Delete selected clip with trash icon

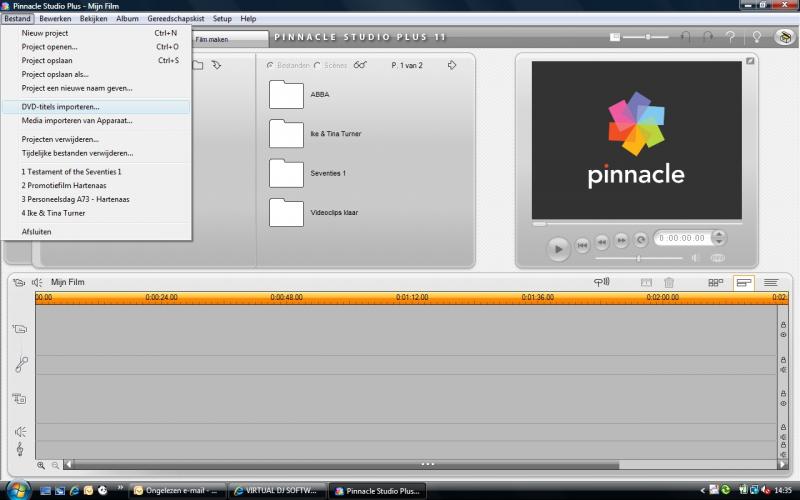click(669, 282)
